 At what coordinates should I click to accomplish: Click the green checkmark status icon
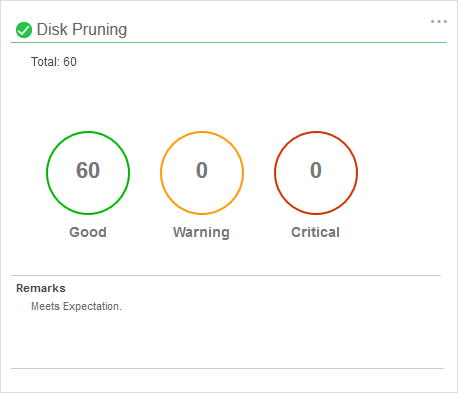coord(24,30)
